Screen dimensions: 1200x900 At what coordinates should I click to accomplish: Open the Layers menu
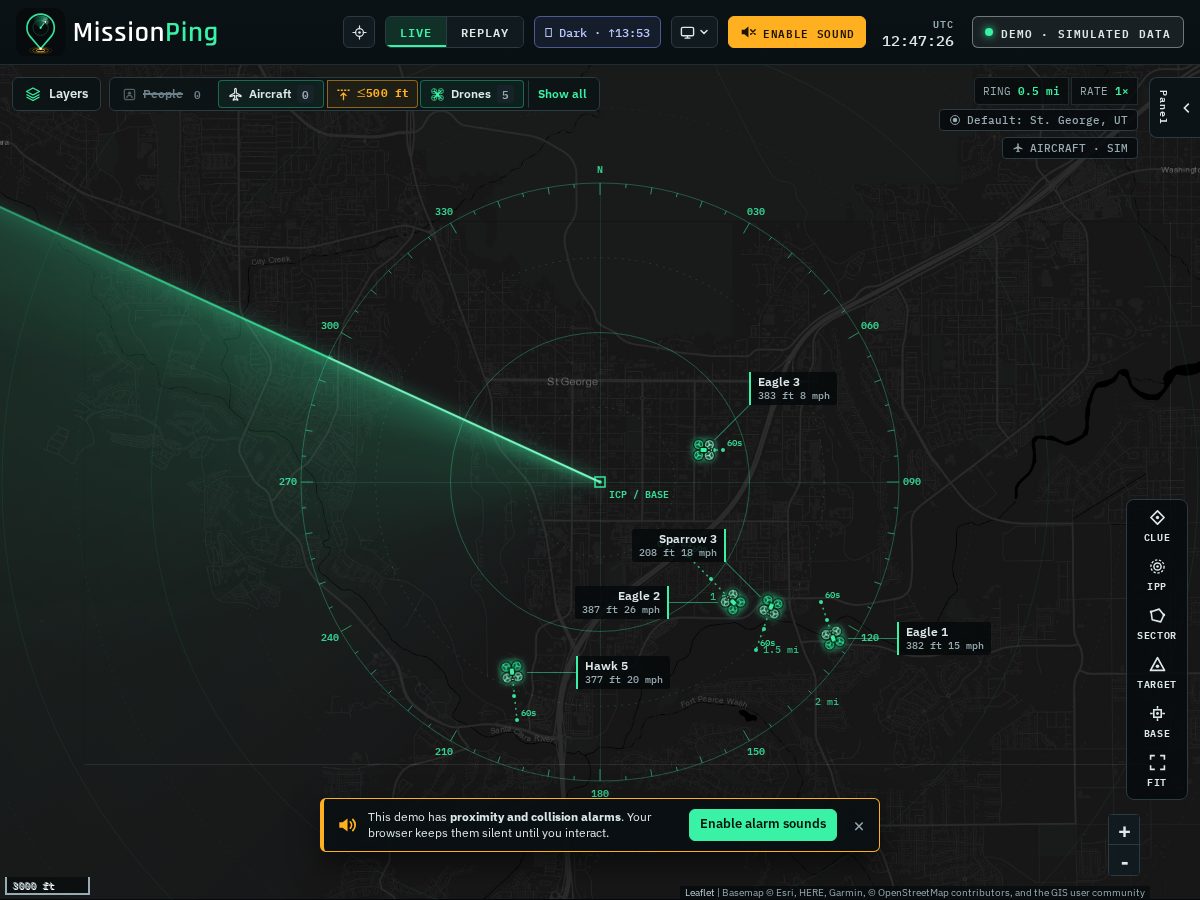[x=57, y=94]
